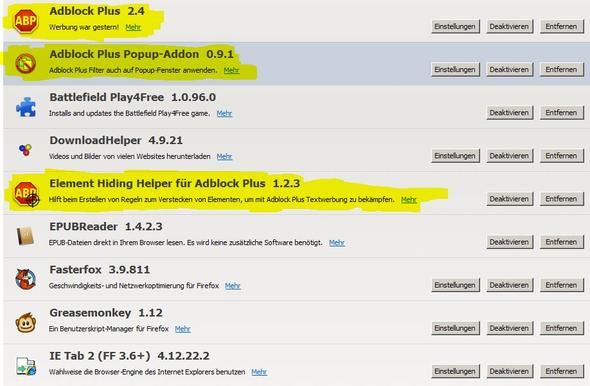Deaktivieren the EPUBReader add-on
Image resolution: width=590 pixels, height=386 pixels.
coord(509,242)
